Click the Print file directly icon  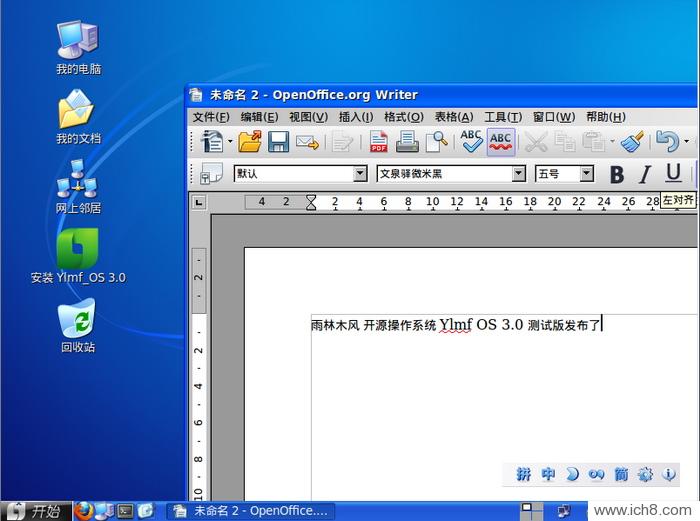[407, 142]
